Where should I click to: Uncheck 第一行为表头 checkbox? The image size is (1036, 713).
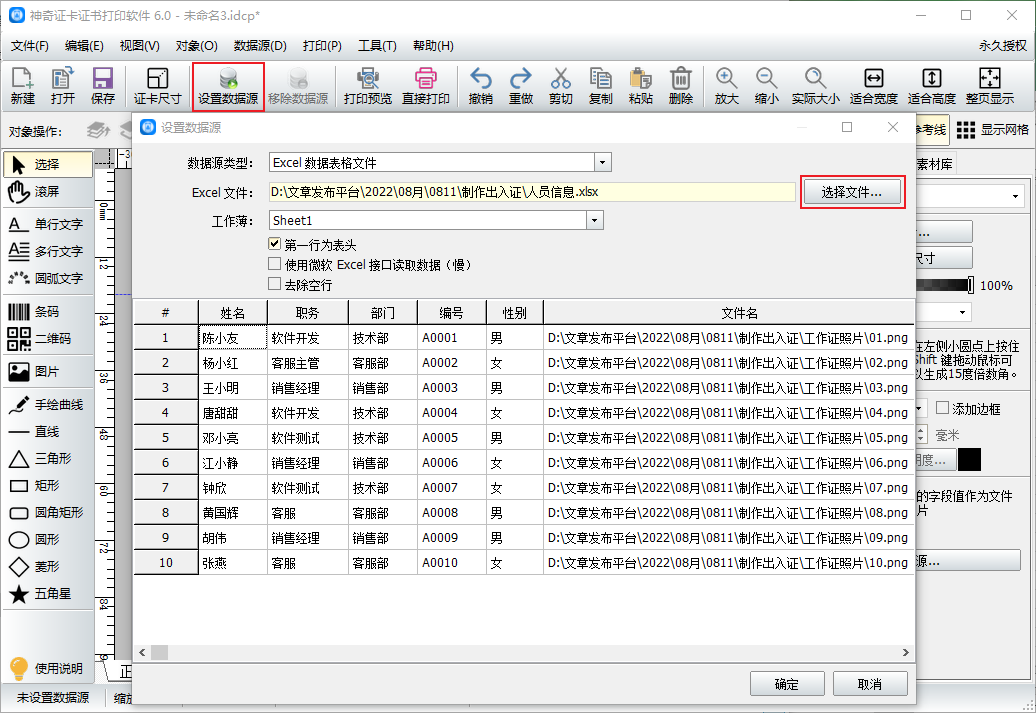275,244
